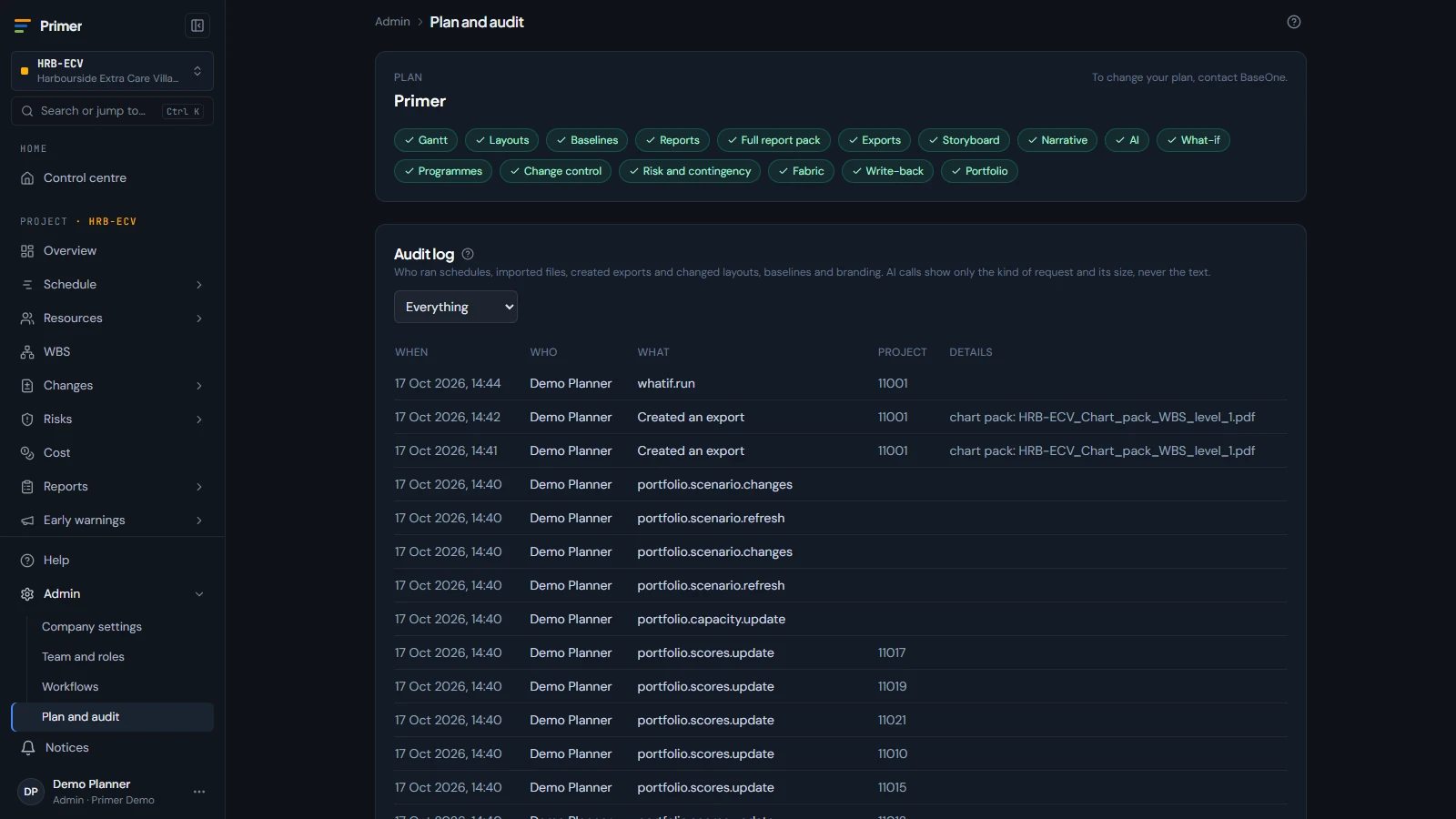Focus the Search or jump to field
This screenshot has width=1456, height=819.
pyautogui.click(x=112, y=111)
